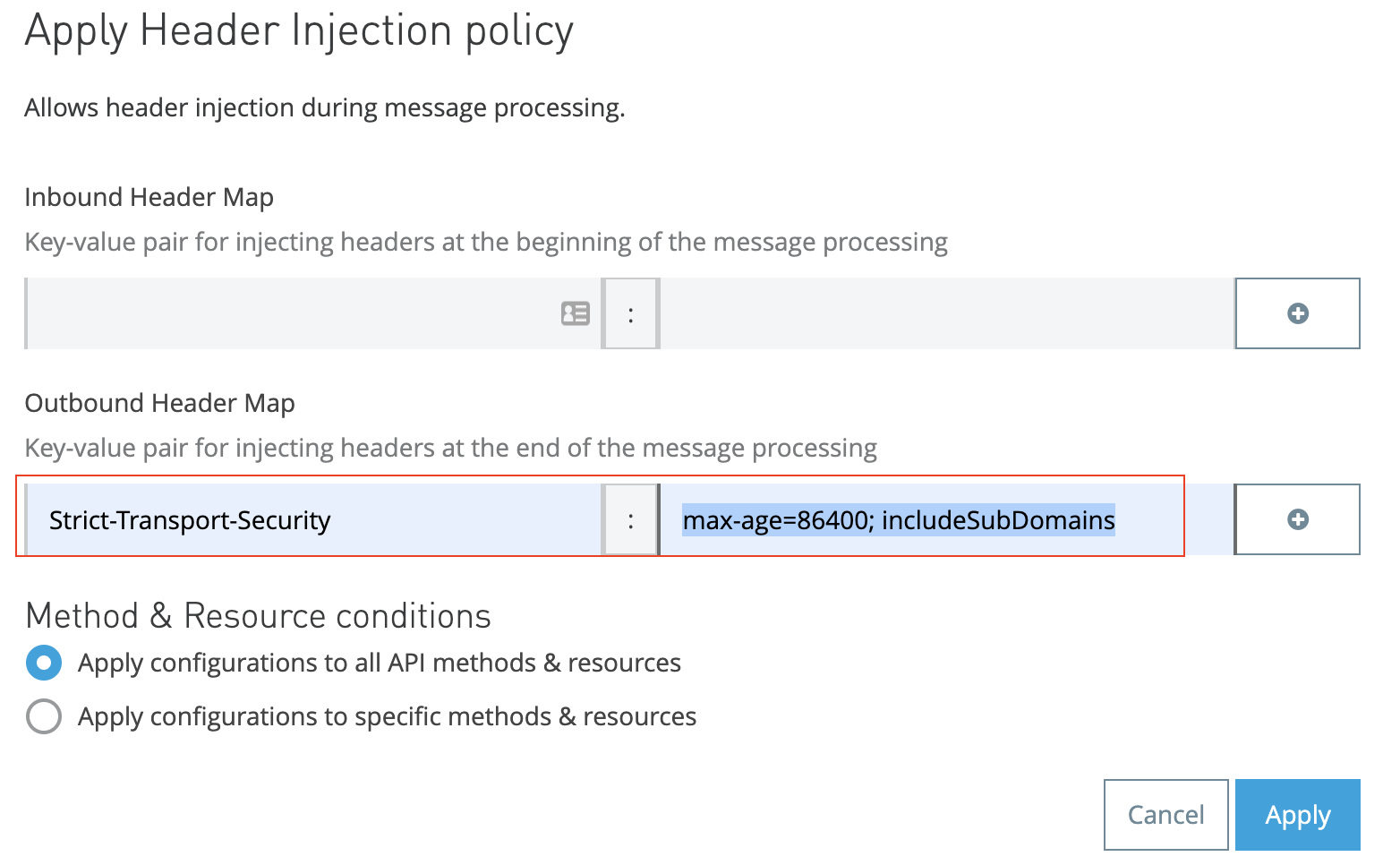Screen dimensions: 1400x865
Task: Click the contact card icon in inbound key field
Action: tap(575, 313)
